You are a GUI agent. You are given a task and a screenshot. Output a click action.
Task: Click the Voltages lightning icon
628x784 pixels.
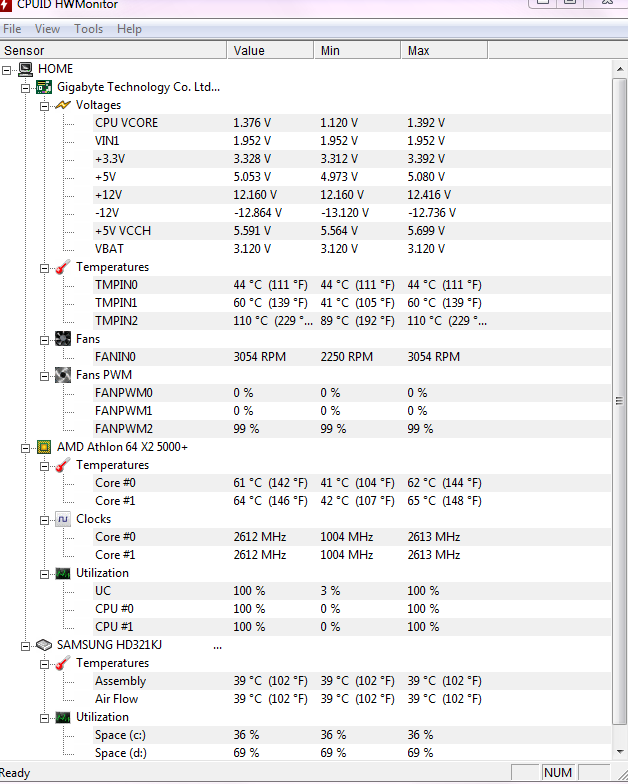(62, 105)
